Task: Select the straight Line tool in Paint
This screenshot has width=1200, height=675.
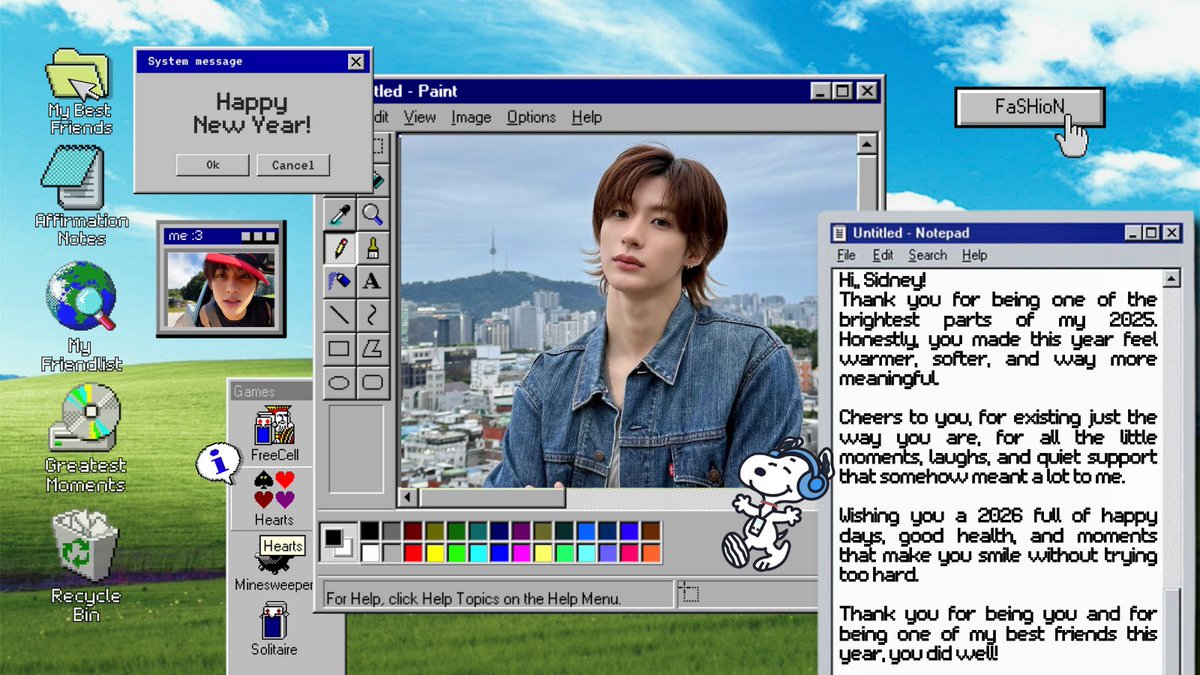Action: point(339,315)
